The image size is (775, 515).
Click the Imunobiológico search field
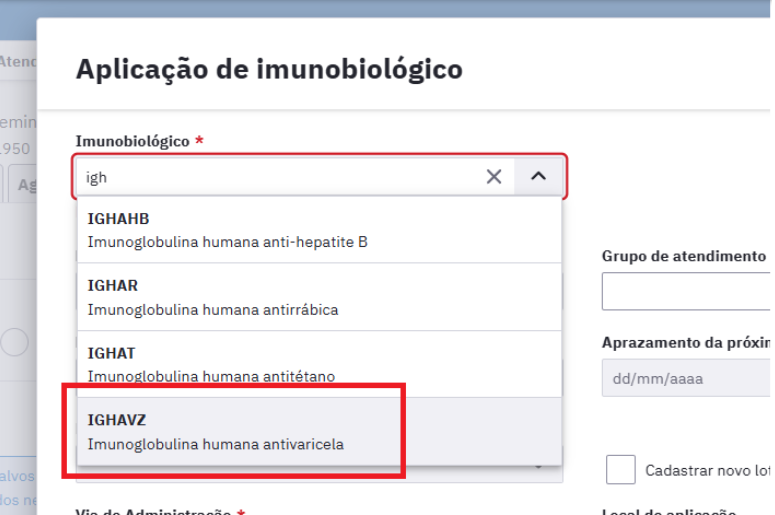(x=280, y=177)
